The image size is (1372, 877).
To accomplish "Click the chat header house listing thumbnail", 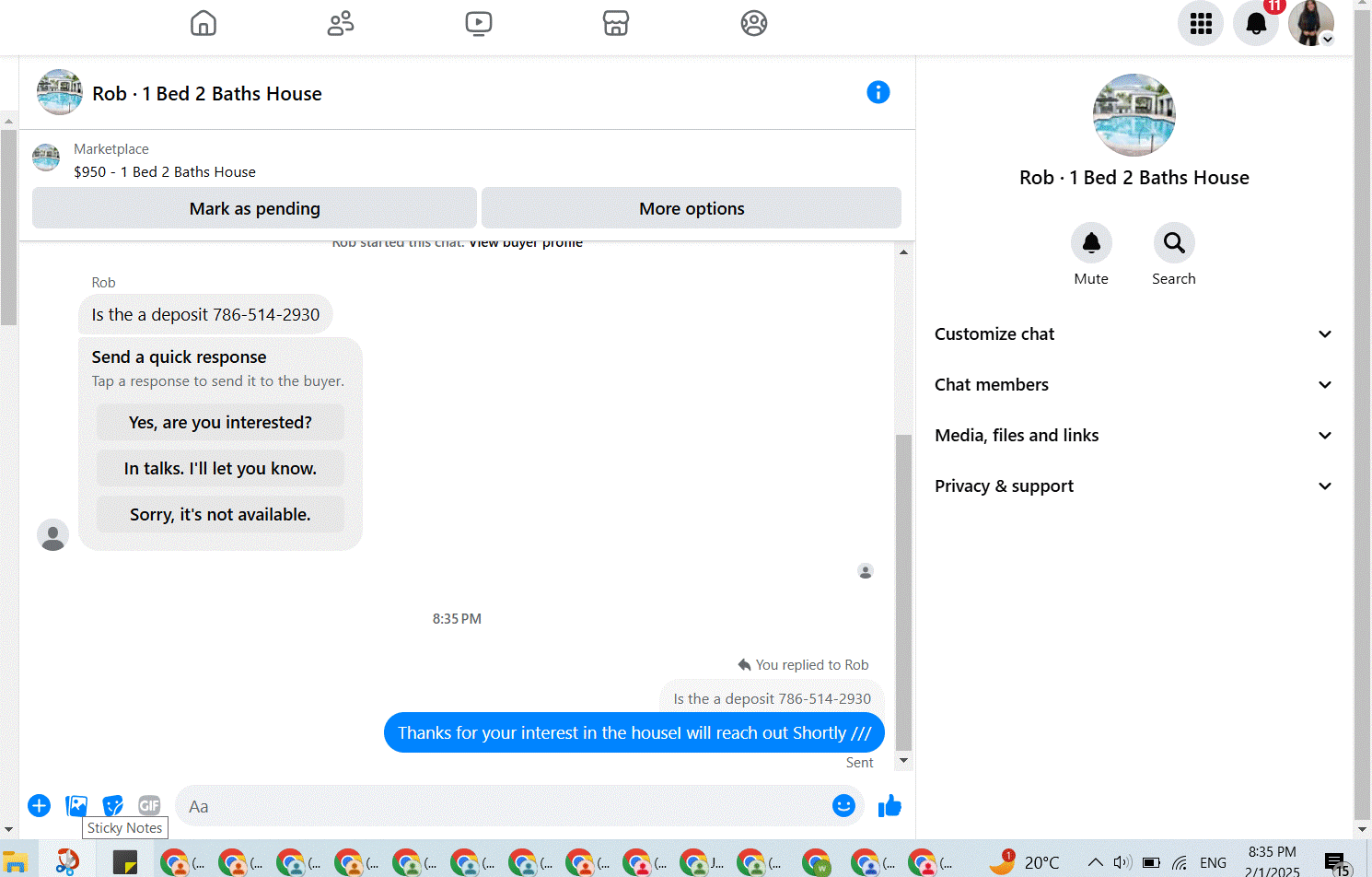I will 60,92.
